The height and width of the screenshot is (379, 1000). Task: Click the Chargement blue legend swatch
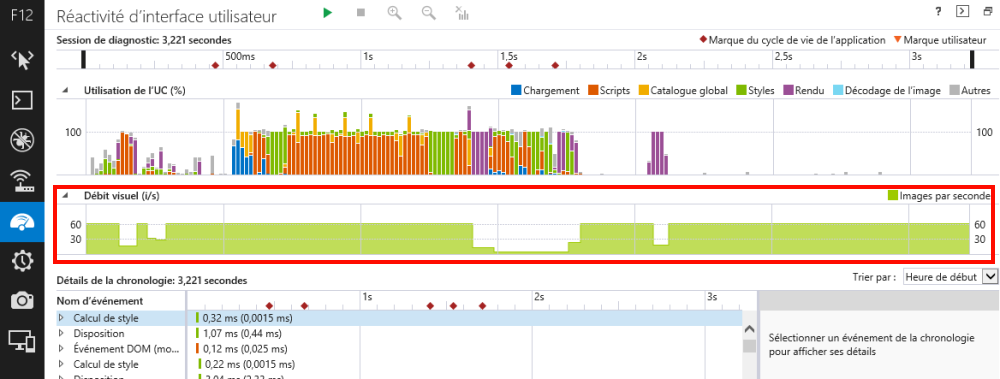[x=516, y=91]
